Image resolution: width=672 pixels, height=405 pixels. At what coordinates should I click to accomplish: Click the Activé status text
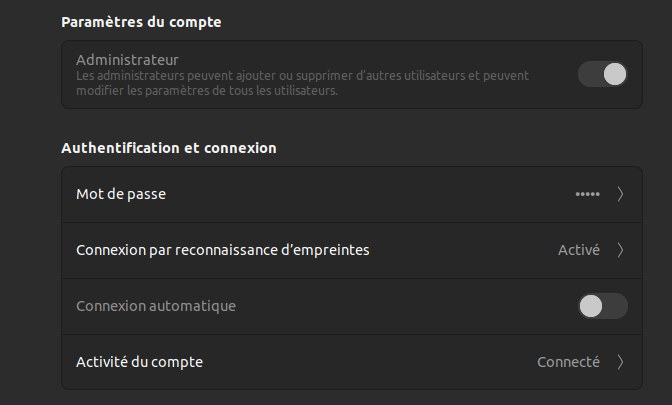click(x=578, y=250)
